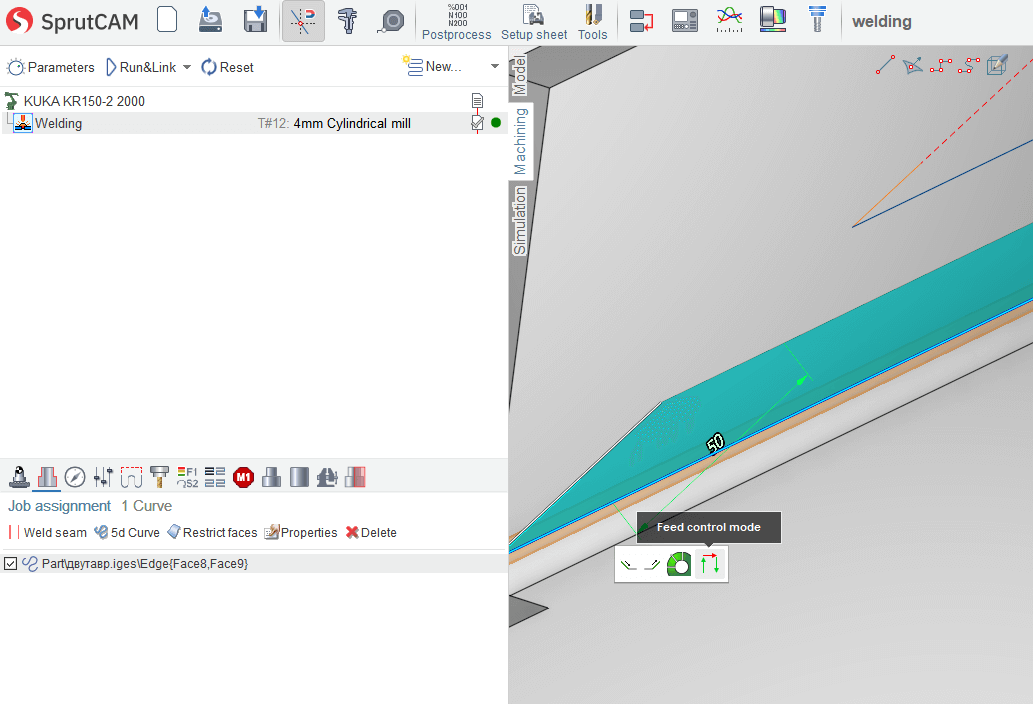Open the tape measure tool
The width and height of the screenshot is (1033, 704).
[391, 21]
